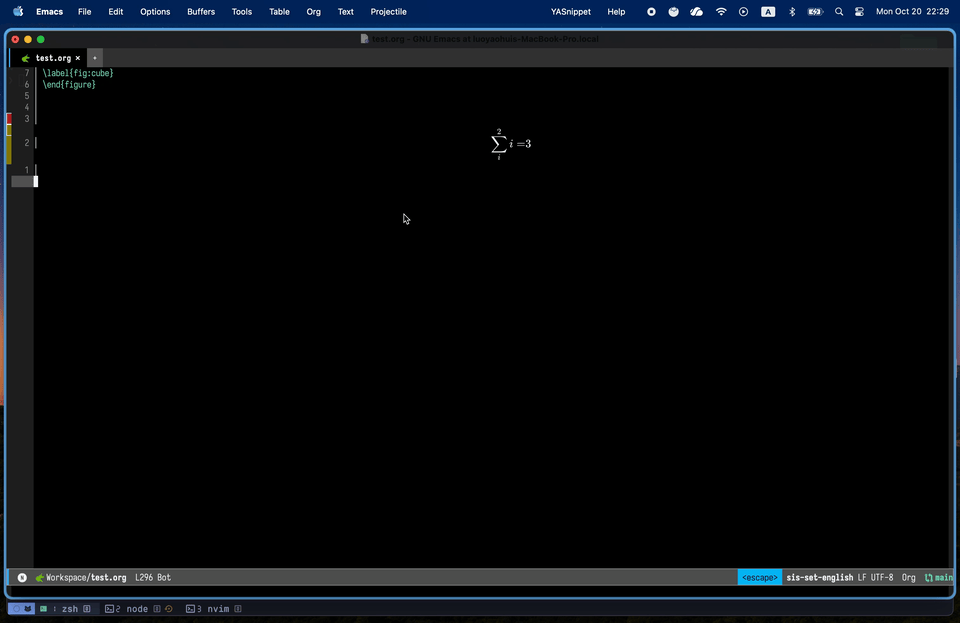Click the cloud sync icon in the menu bar
960x623 pixels.
(x=696, y=11)
